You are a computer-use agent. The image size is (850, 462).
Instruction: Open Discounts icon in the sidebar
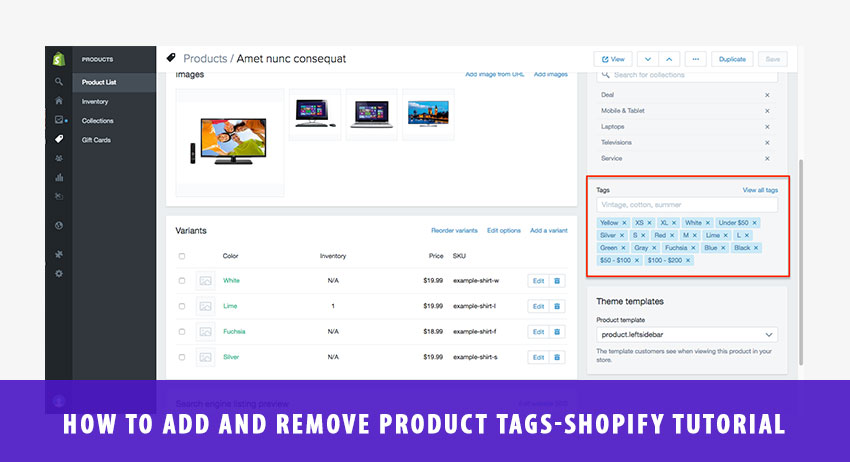pyautogui.click(x=59, y=196)
